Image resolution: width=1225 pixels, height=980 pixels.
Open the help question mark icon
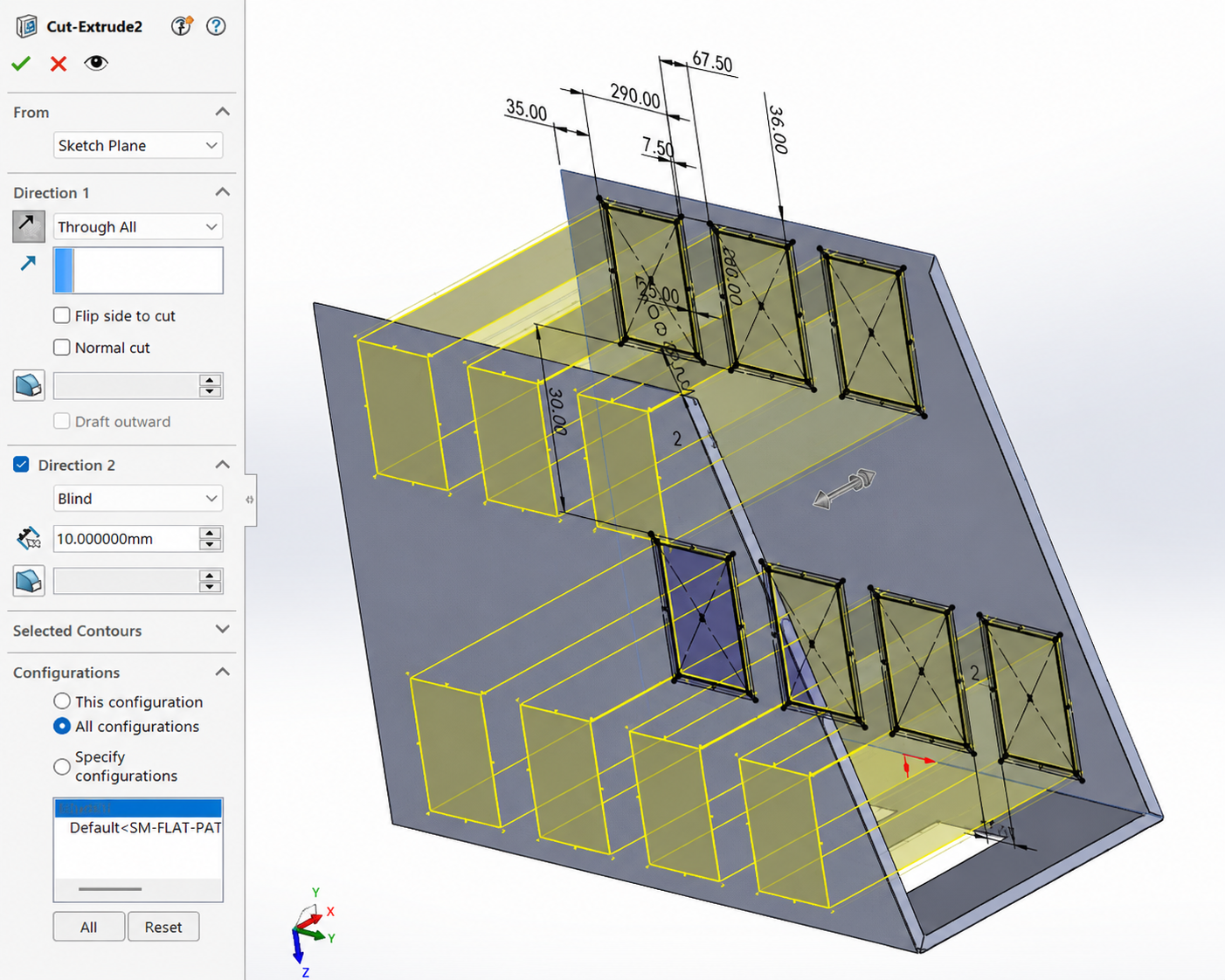tap(216, 26)
